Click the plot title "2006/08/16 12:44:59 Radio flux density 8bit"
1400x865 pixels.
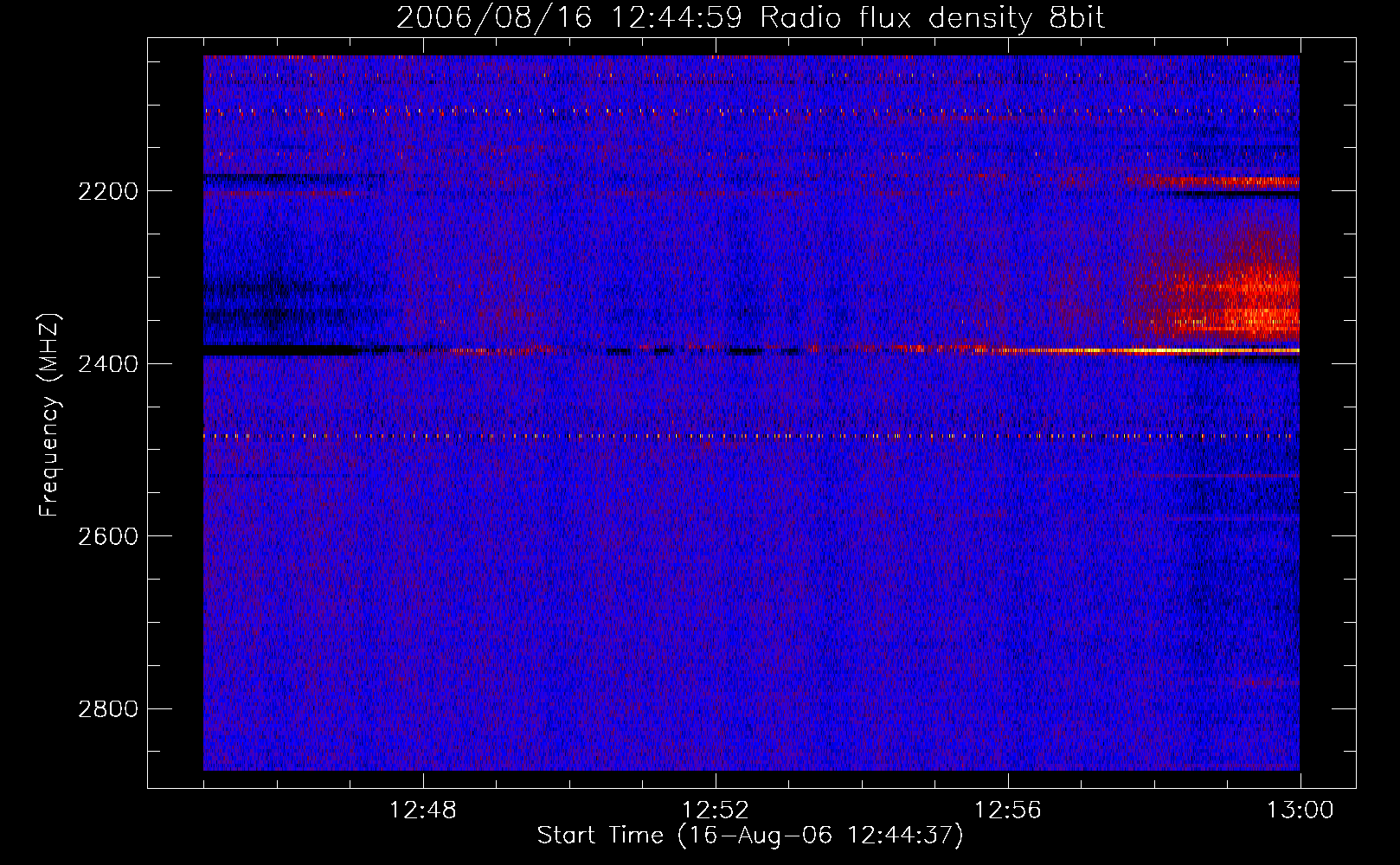click(750, 17)
